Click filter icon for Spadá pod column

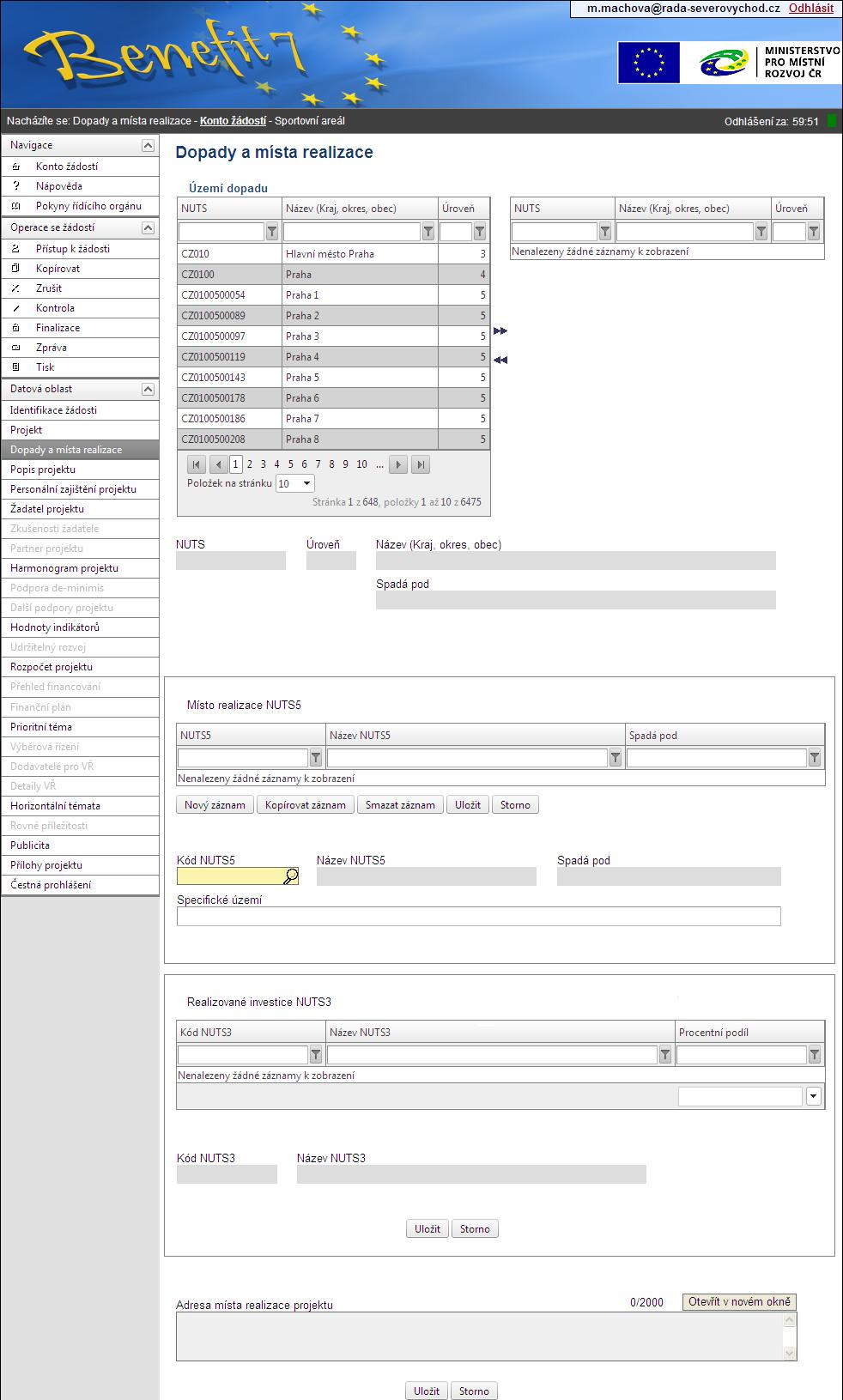815,758
